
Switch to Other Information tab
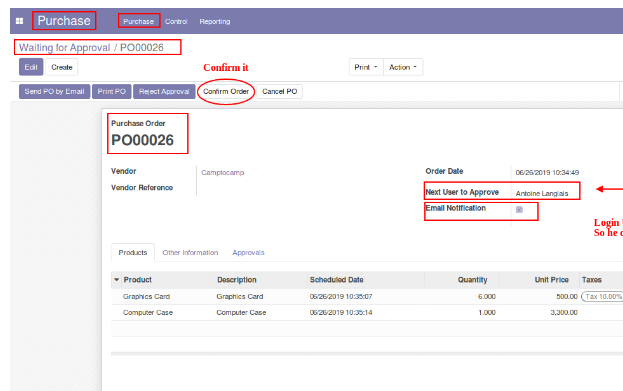coord(190,253)
